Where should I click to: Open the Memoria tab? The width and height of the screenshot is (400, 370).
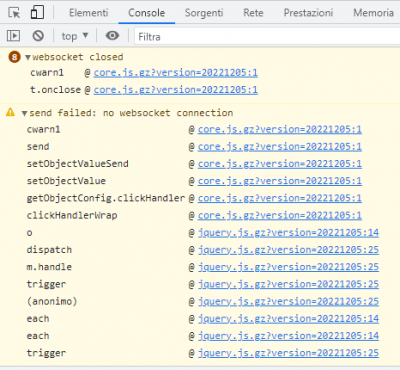tap(373, 13)
